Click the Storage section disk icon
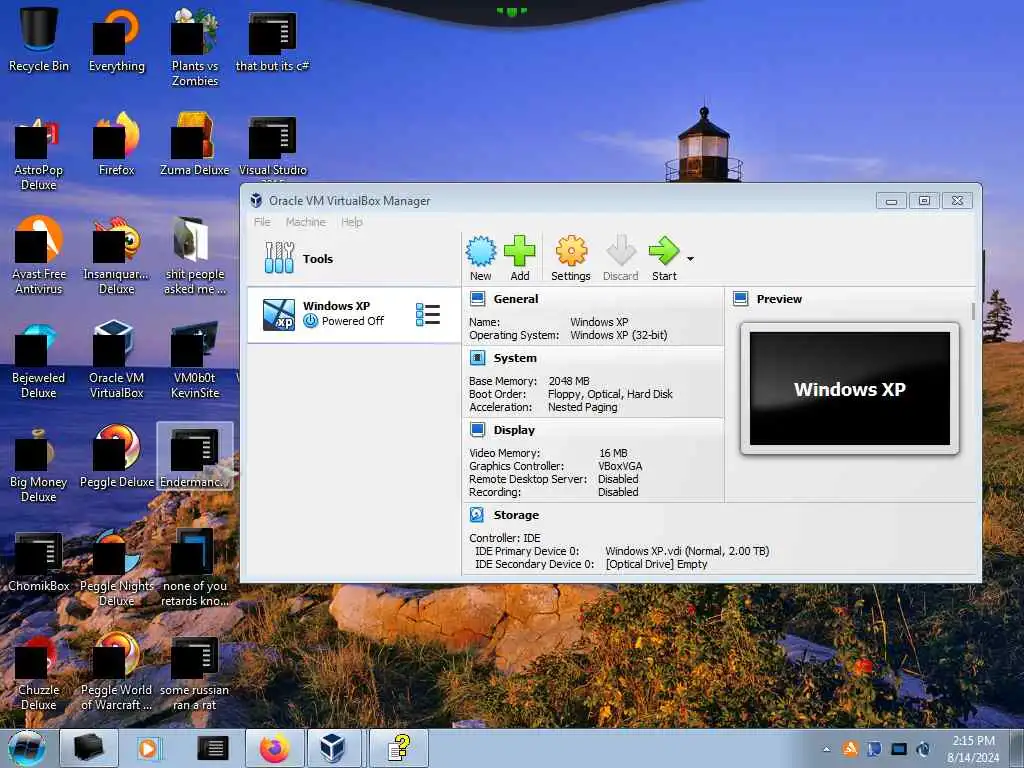 click(x=477, y=515)
